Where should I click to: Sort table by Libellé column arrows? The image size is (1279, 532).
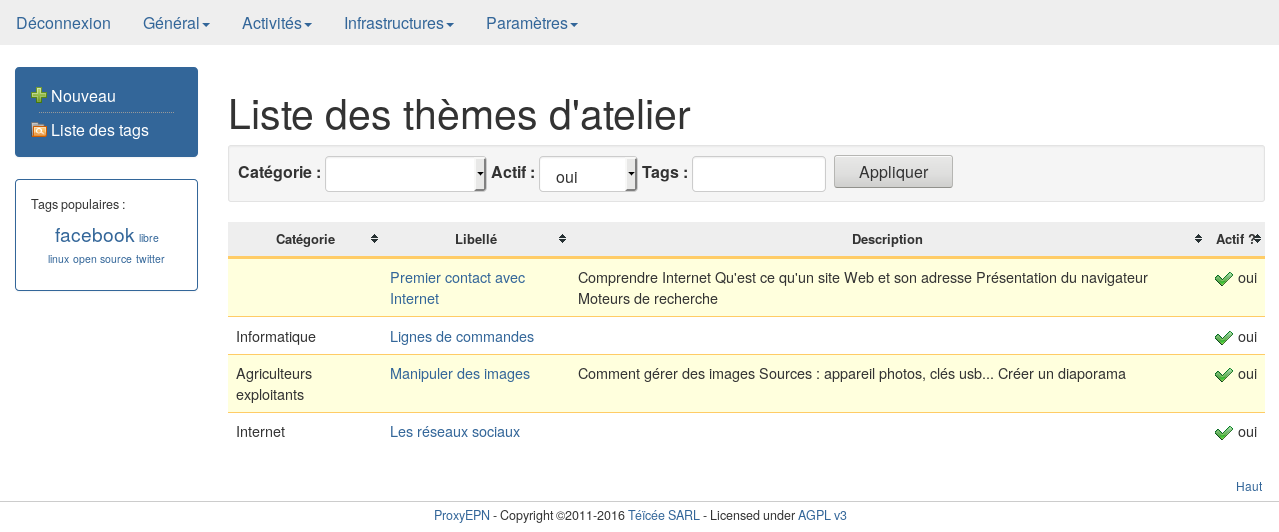[x=562, y=239]
